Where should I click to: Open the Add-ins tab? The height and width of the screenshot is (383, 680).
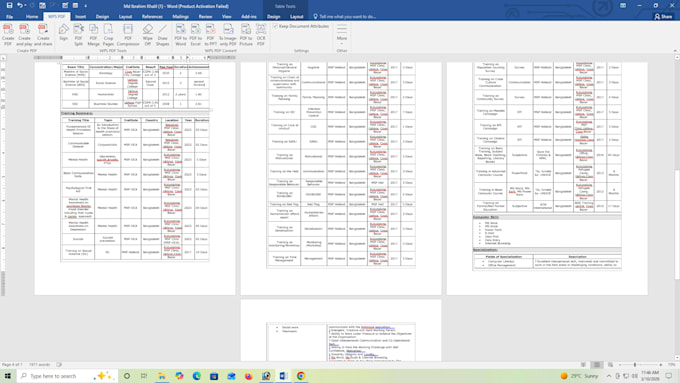click(248, 16)
